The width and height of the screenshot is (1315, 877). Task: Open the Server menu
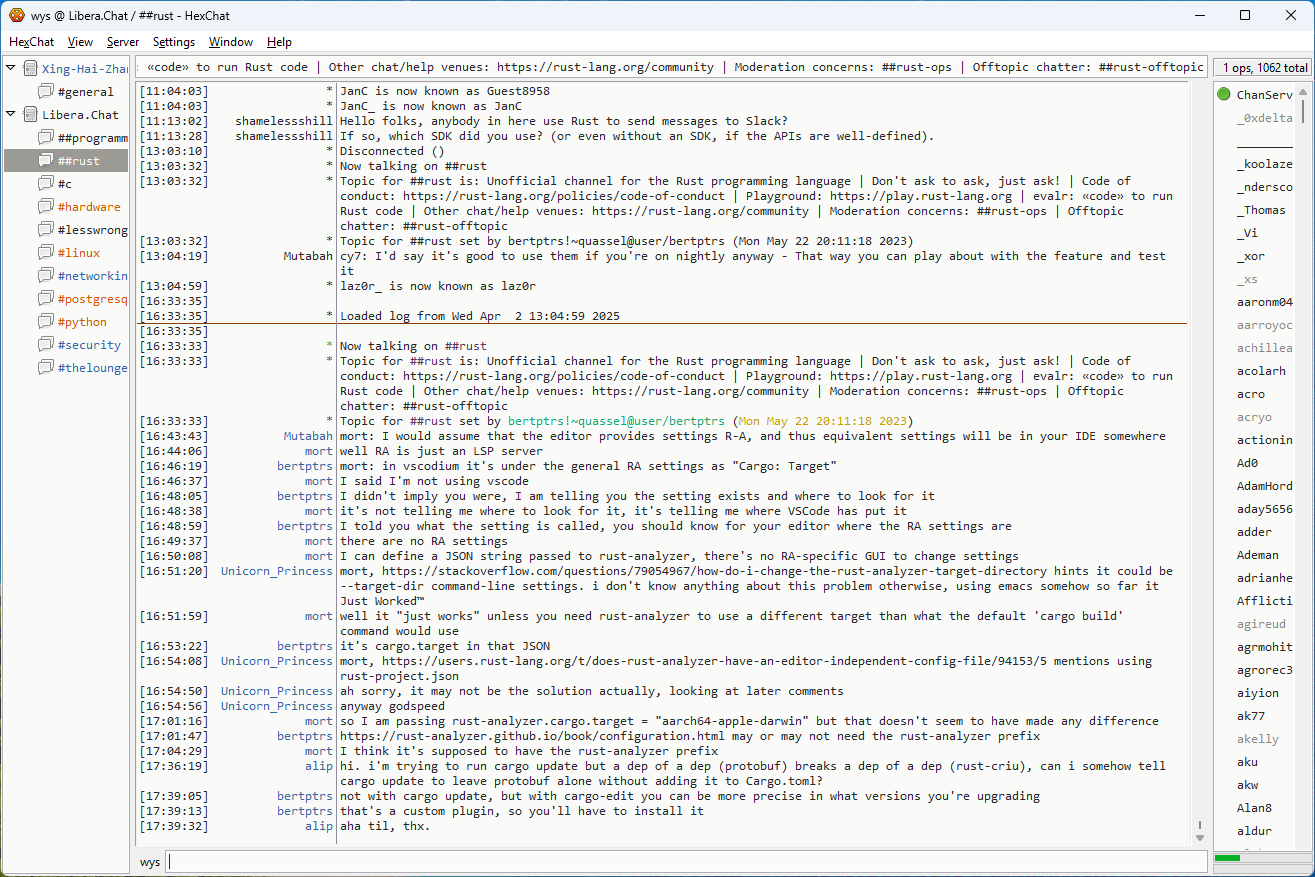coord(123,42)
